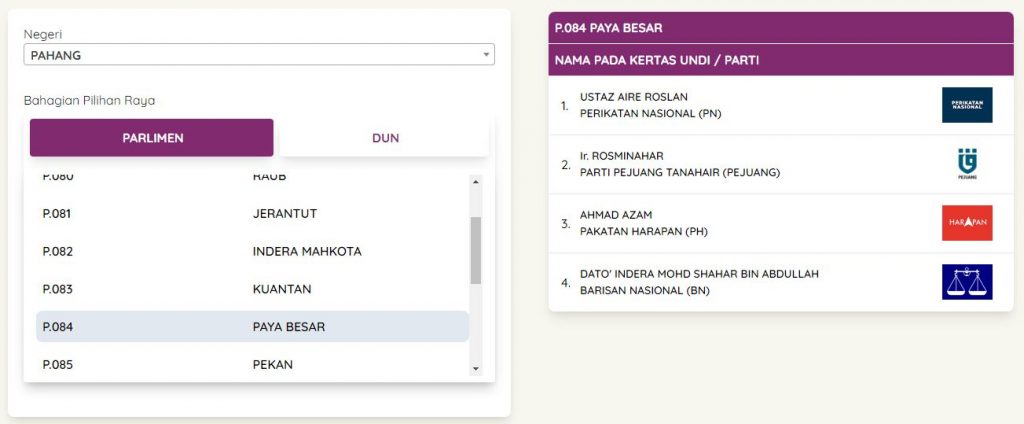The image size is (1024, 424).
Task: Open the Negeri dropdown showing PAHANG
Action: pyautogui.click(x=259, y=55)
